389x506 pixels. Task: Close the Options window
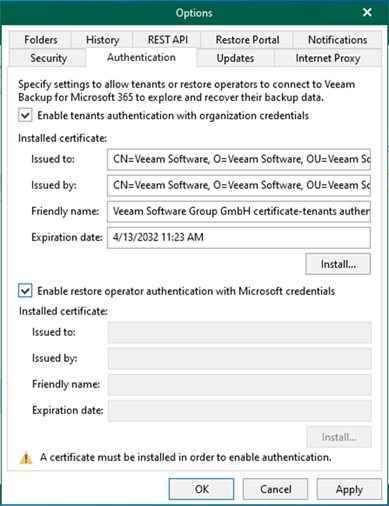tap(367, 13)
